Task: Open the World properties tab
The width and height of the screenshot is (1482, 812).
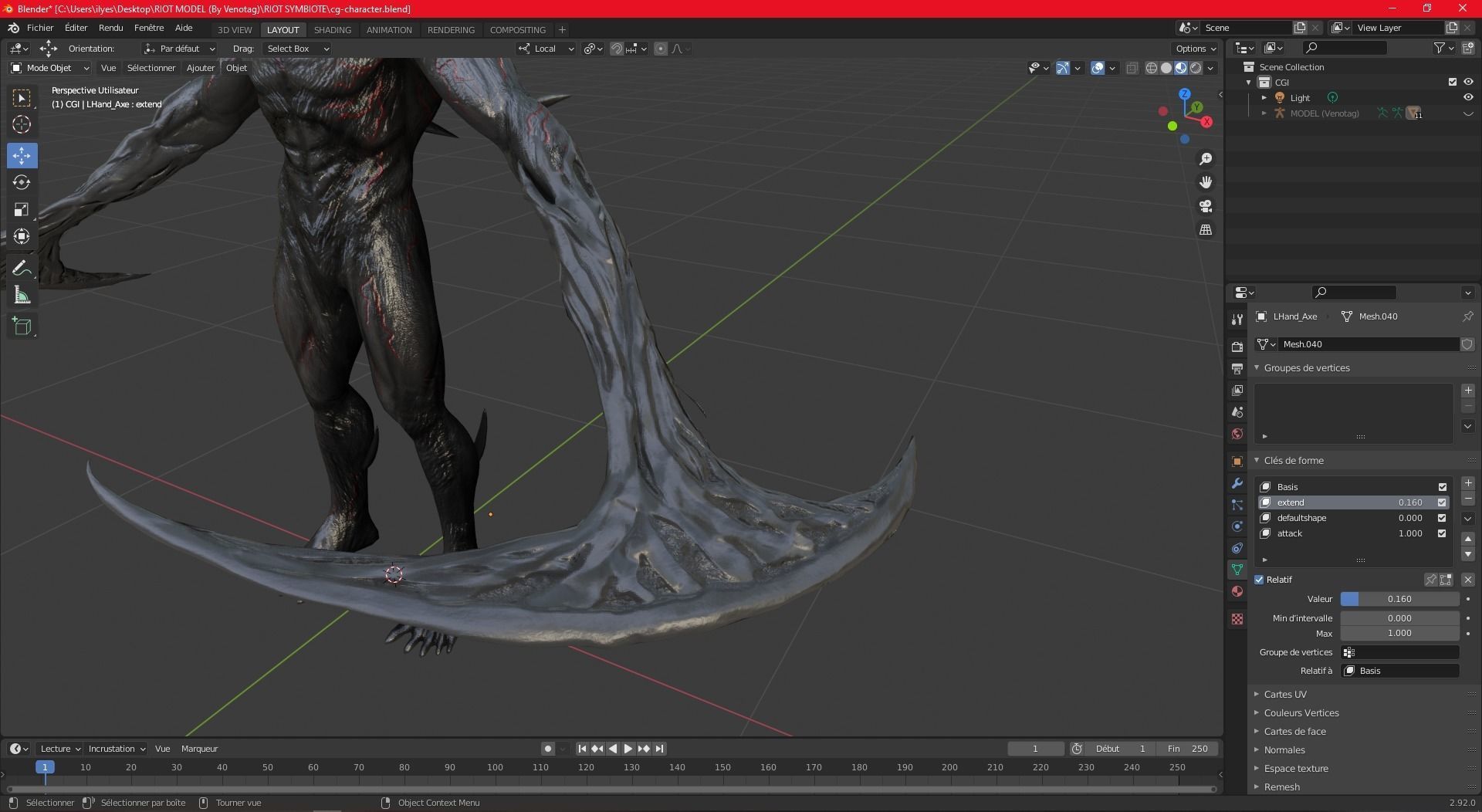Action: pos(1237,434)
